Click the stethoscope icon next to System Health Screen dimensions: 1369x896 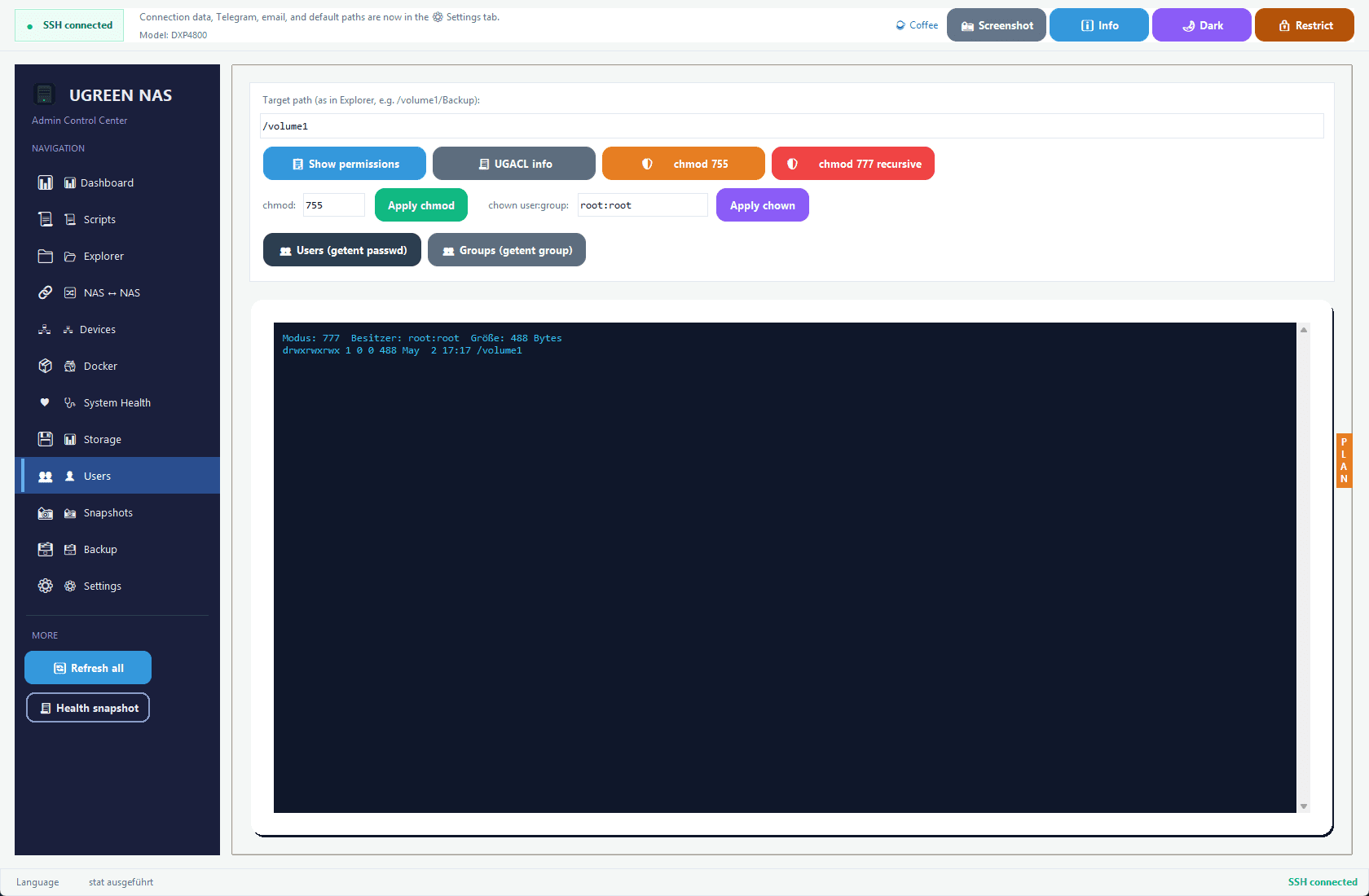(x=70, y=402)
